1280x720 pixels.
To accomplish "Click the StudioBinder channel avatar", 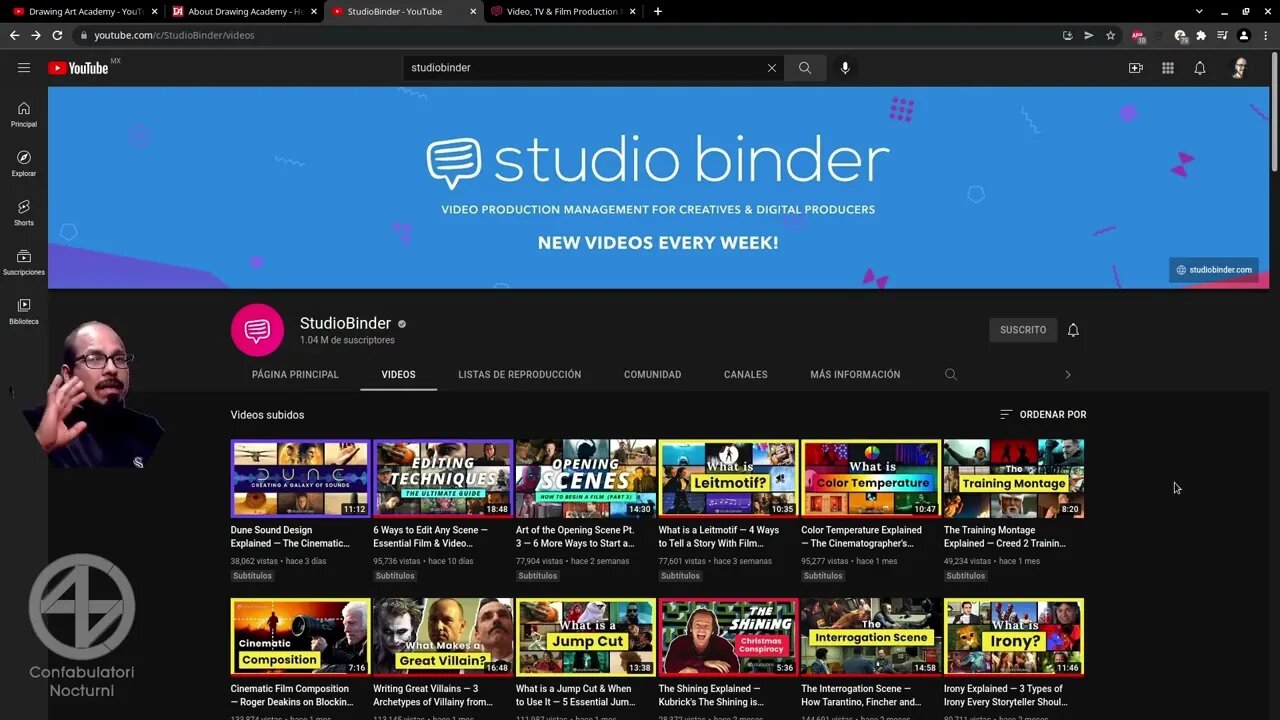I will (257, 330).
